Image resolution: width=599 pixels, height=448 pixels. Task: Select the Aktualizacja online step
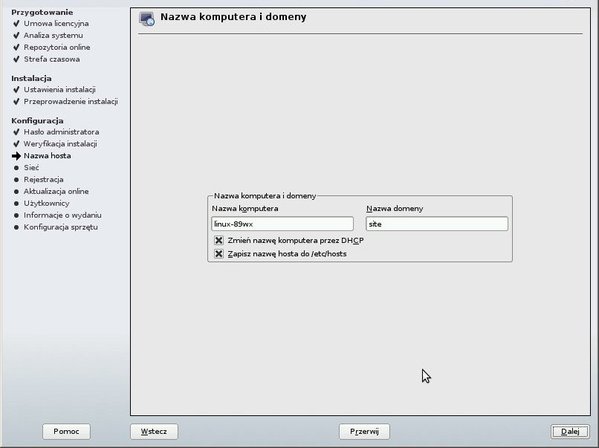coord(56,191)
